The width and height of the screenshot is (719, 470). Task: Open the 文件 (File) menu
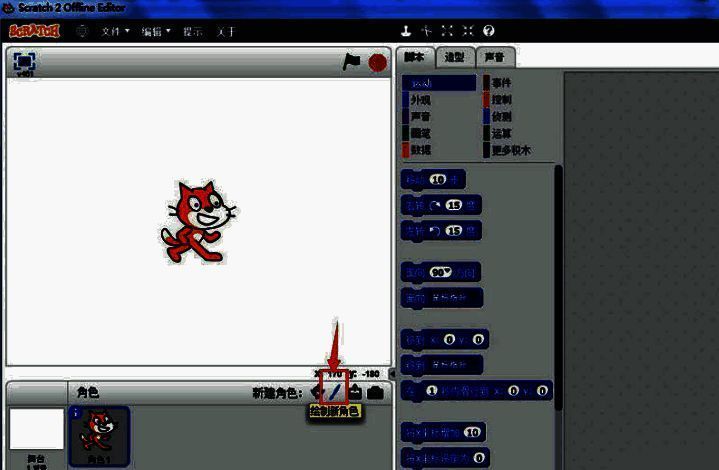coord(115,31)
